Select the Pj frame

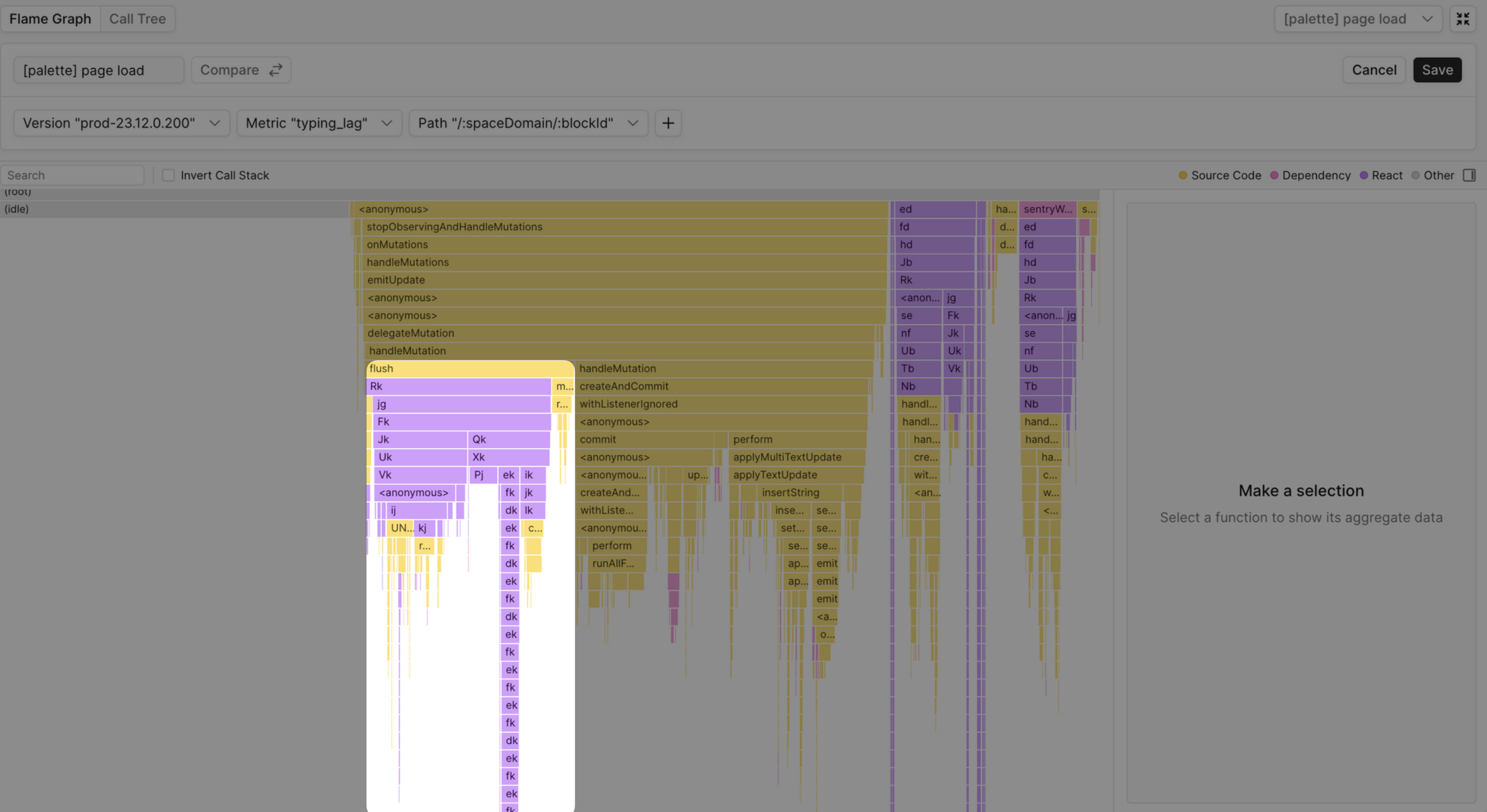483,475
